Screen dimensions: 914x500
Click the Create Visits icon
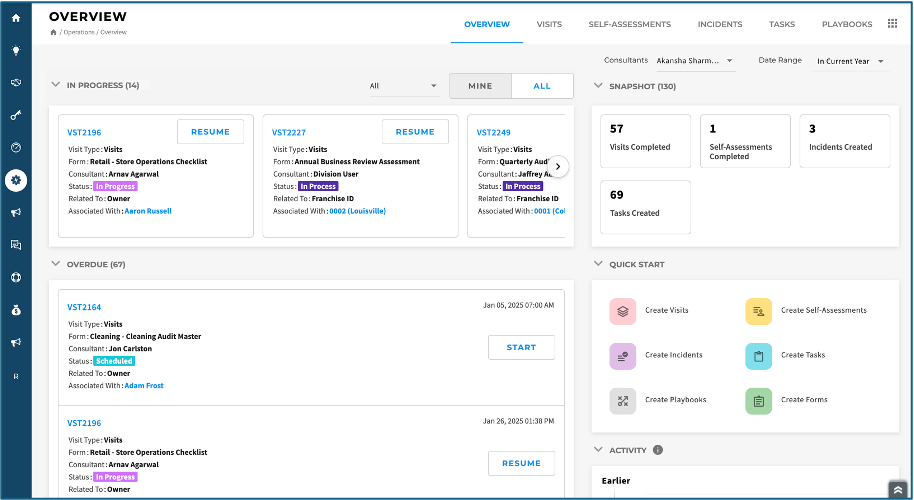tap(623, 311)
